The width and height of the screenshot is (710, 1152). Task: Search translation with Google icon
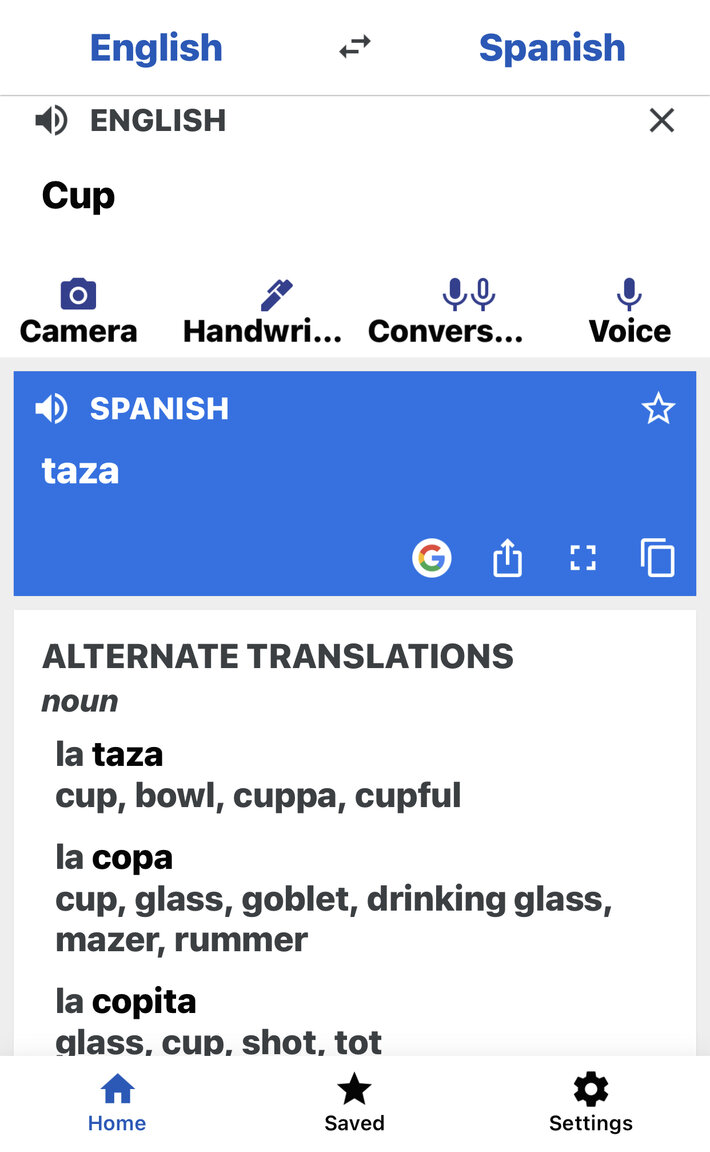coord(431,558)
